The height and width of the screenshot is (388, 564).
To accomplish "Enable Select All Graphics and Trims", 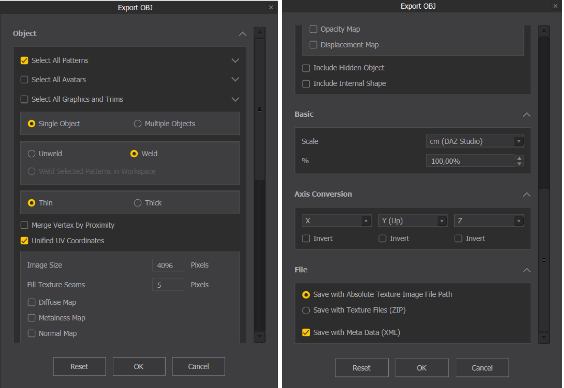I will [x=24, y=99].
